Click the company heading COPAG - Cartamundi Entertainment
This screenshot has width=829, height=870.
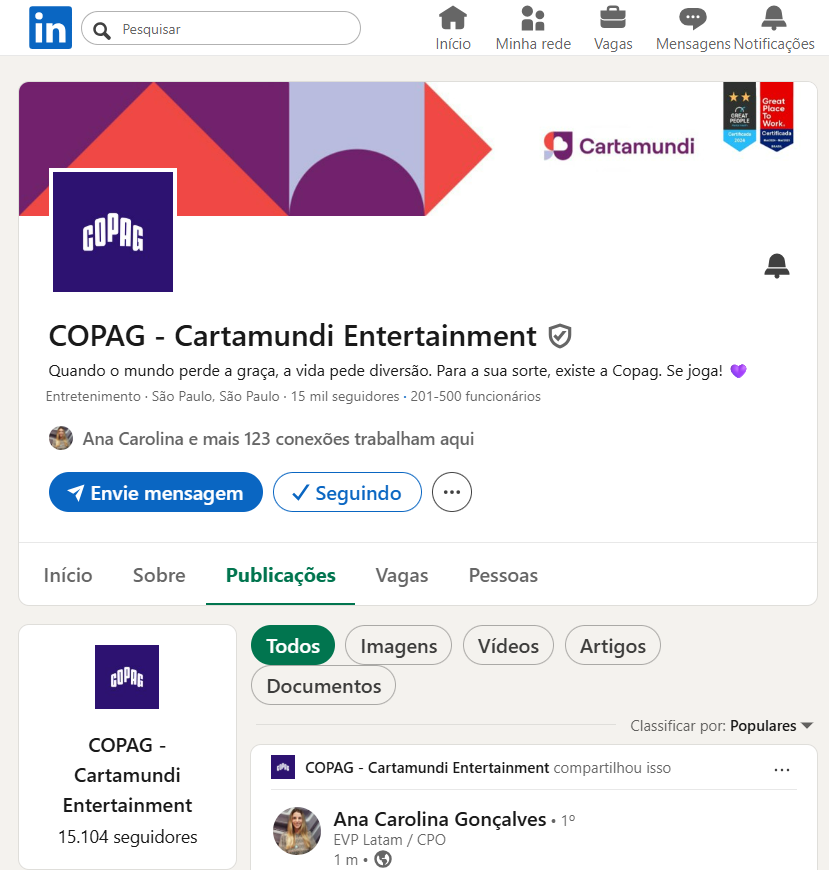[293, 336]
